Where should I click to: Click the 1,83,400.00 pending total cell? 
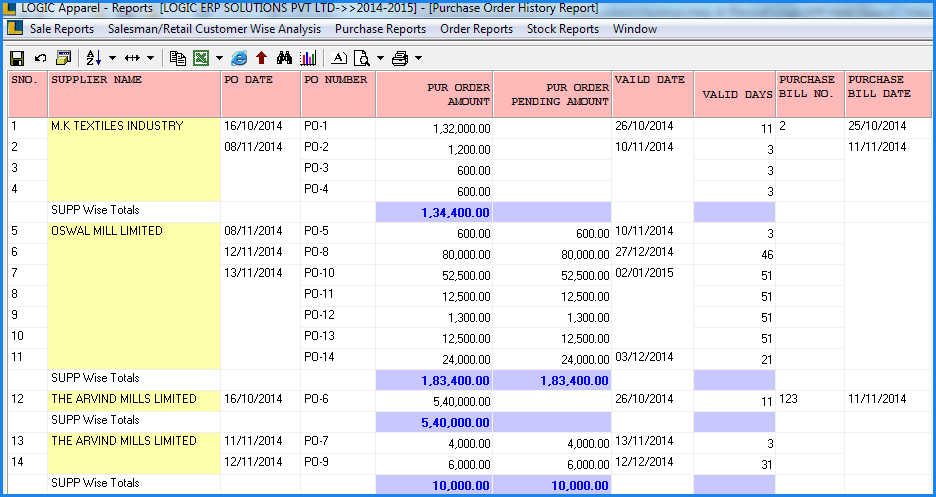[553, 381]
